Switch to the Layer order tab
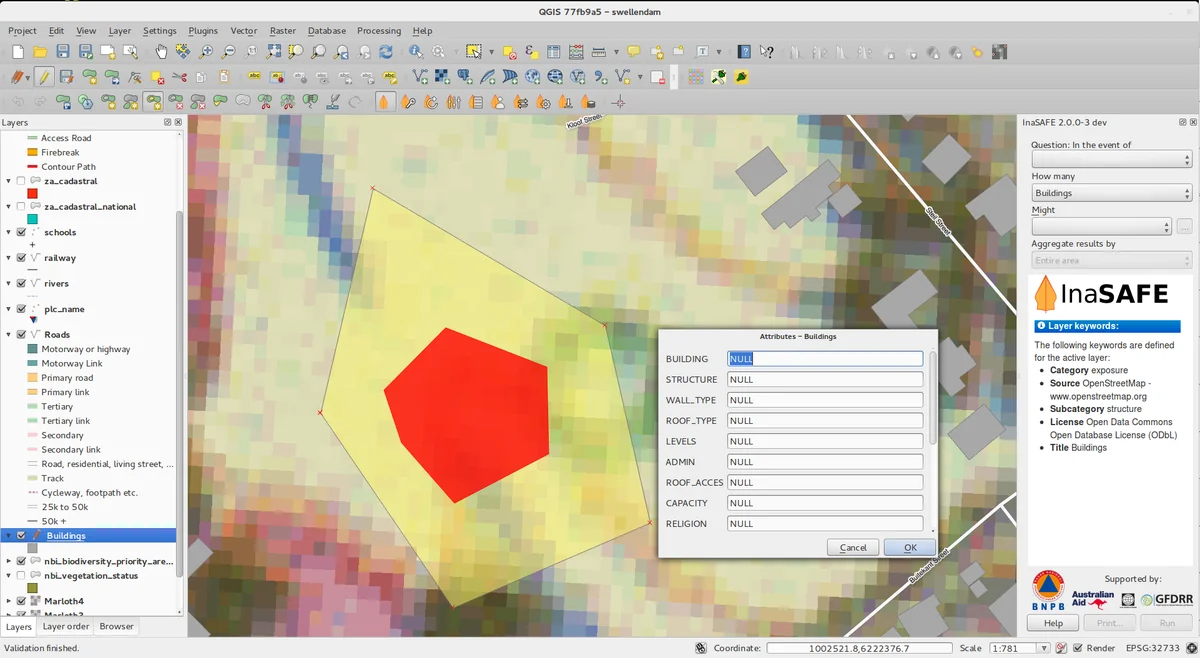The width and height of the screenshot is (1200, 658). (x=65, y=627)
